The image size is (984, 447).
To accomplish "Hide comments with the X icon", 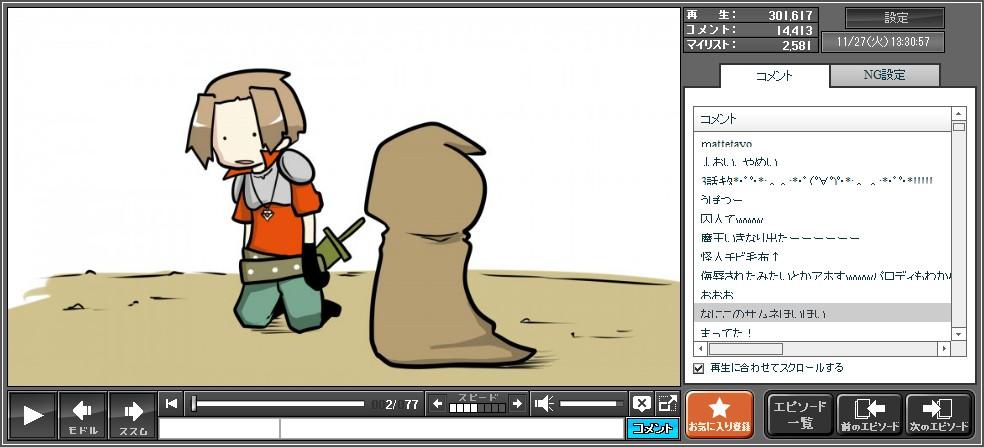I will [x=641, y=404].
